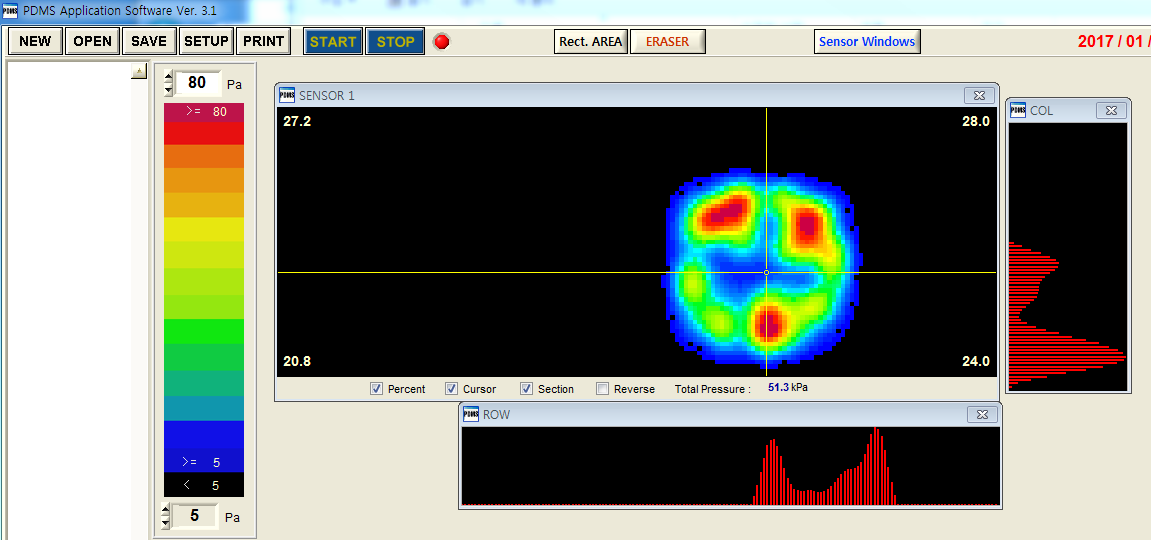Close the ROW histogram window
The width and height of the screenshot is (1151, 540).
[x=982, y=414]
